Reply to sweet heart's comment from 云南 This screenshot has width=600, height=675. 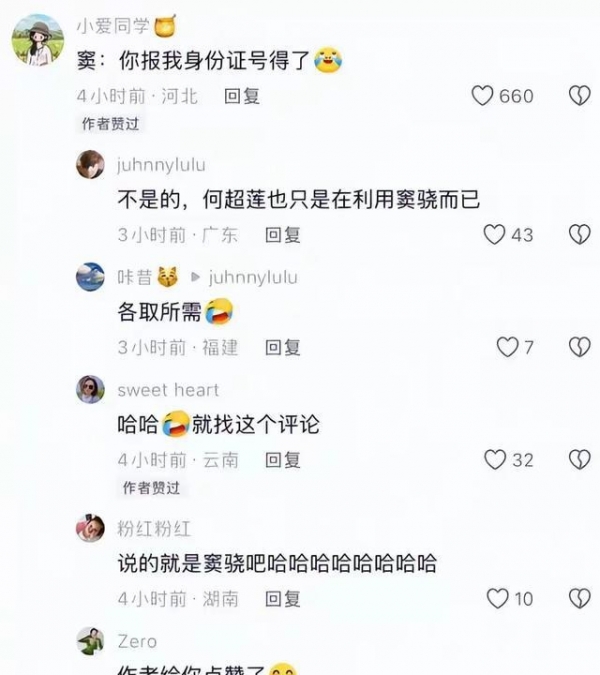click(283, 460)
